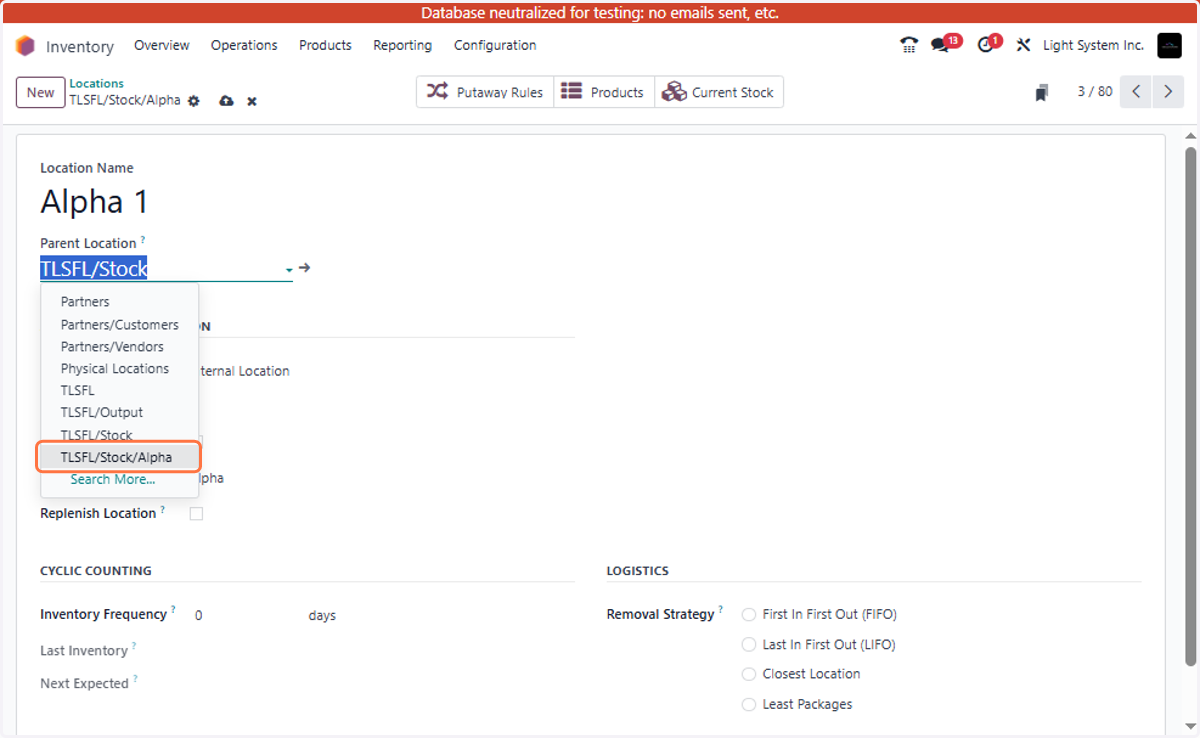
Task: Click the New button
Action: [41, 92]
